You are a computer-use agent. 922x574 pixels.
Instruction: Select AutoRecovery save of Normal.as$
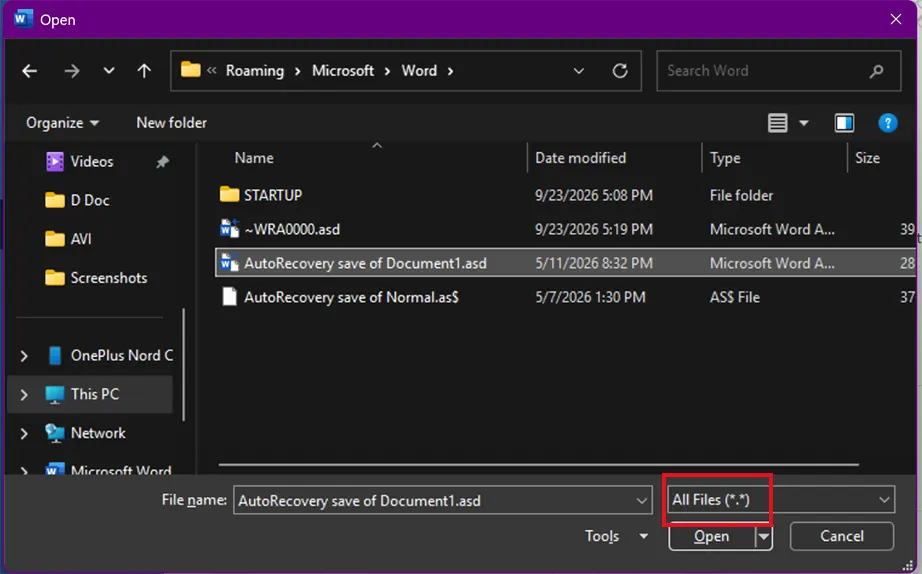[351, 297]
